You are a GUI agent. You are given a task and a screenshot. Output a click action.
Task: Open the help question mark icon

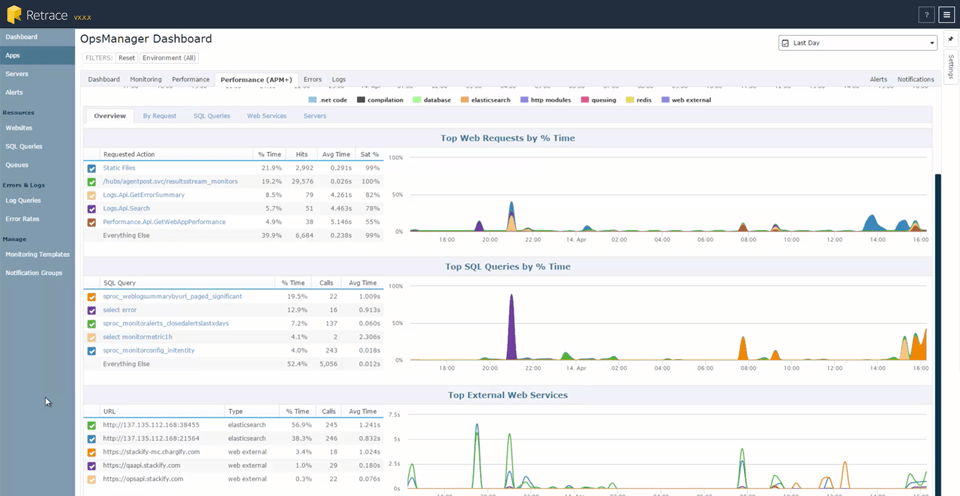coord(926,15)
